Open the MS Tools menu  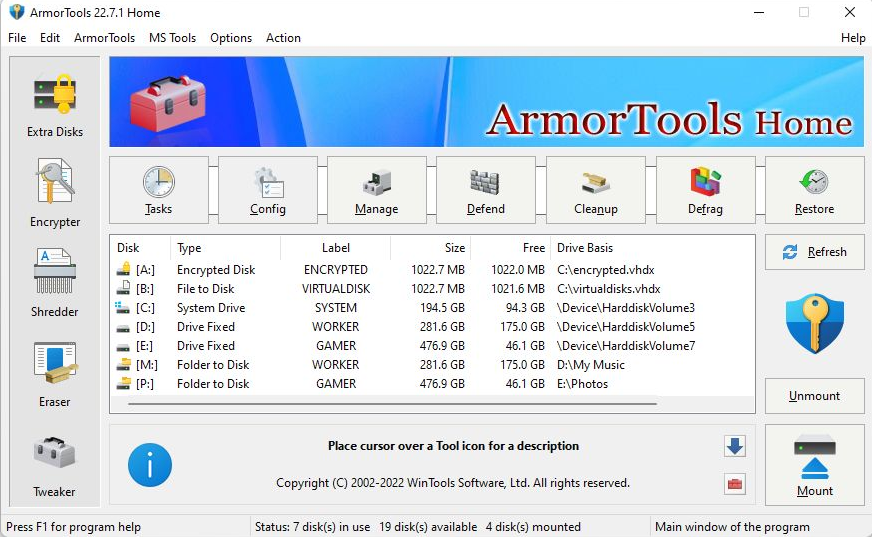click(x=172, y=38)
